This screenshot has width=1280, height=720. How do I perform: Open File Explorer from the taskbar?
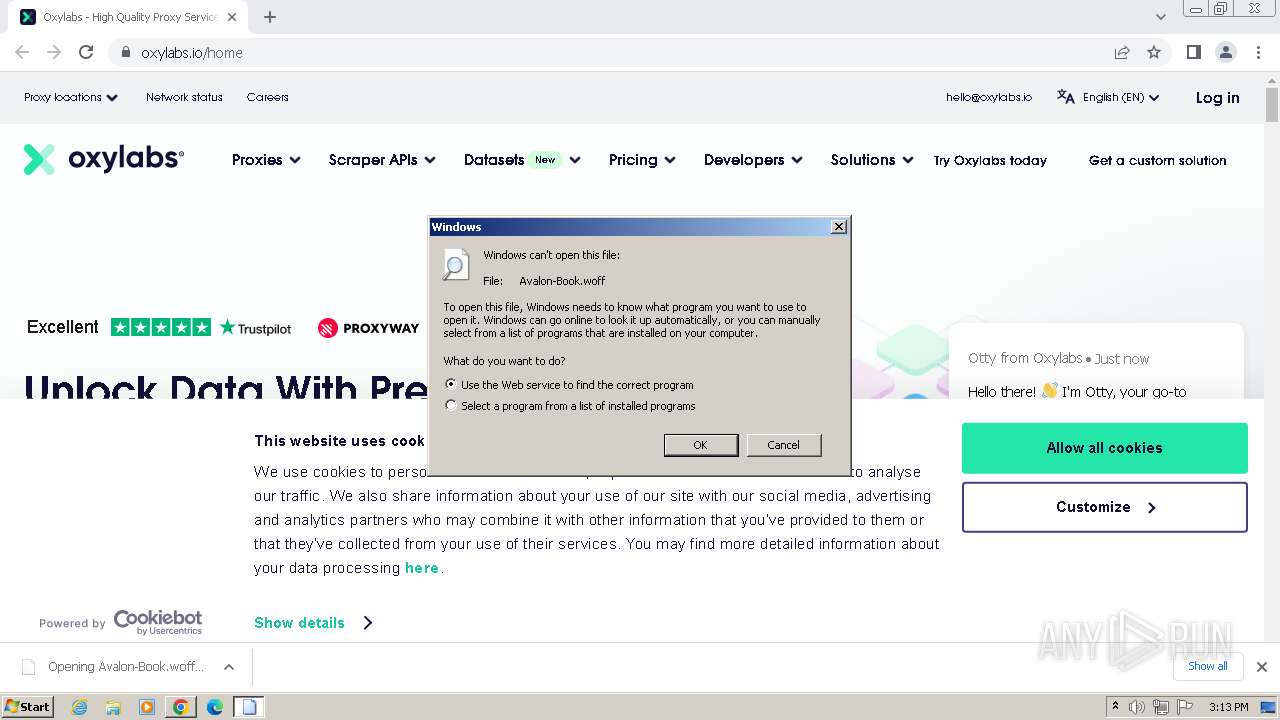(113, 707)
